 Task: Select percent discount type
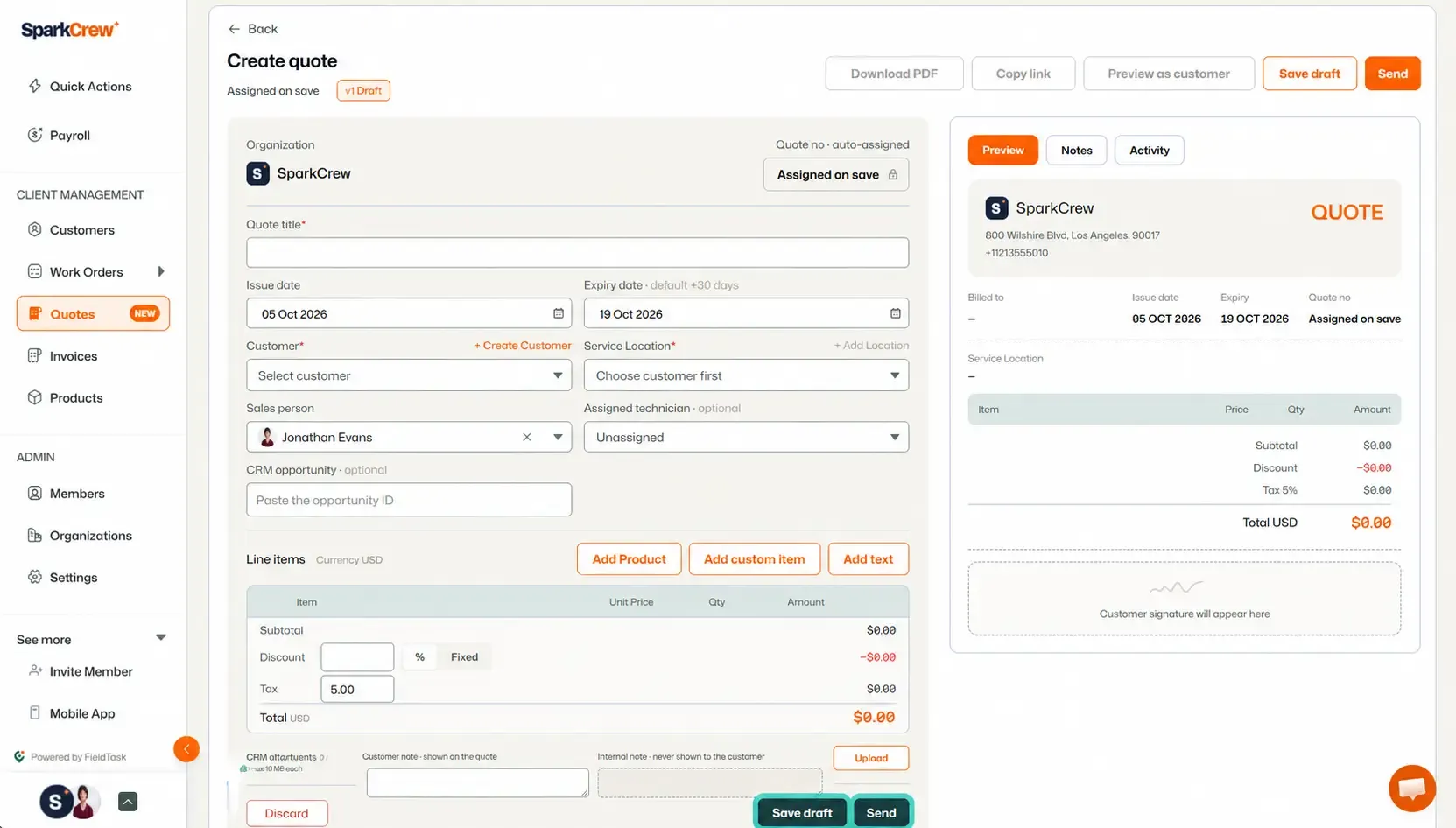click(419, 657)
